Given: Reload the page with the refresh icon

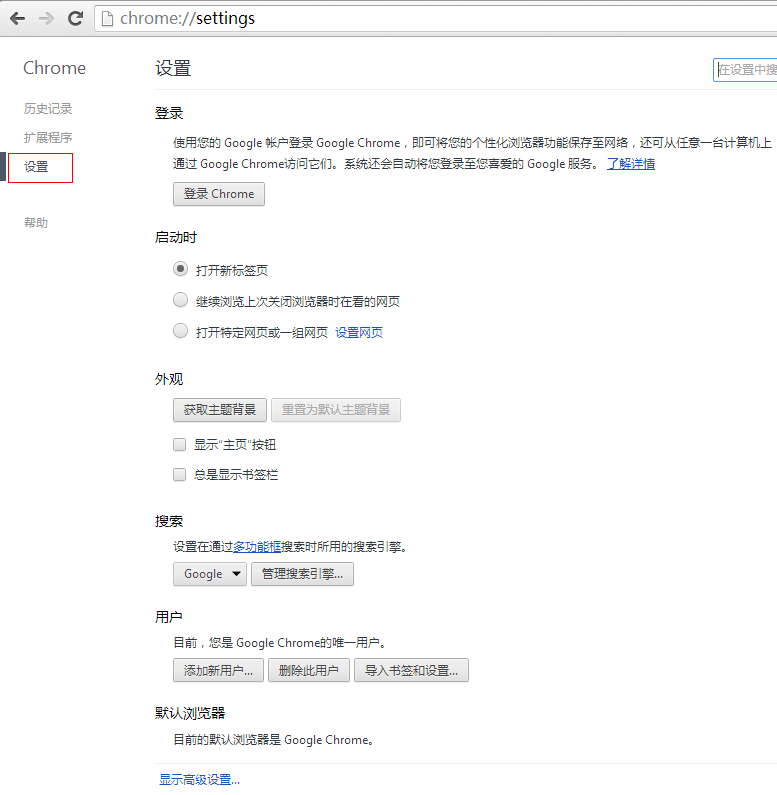Looking at the screenshot, I should point(76,19).
